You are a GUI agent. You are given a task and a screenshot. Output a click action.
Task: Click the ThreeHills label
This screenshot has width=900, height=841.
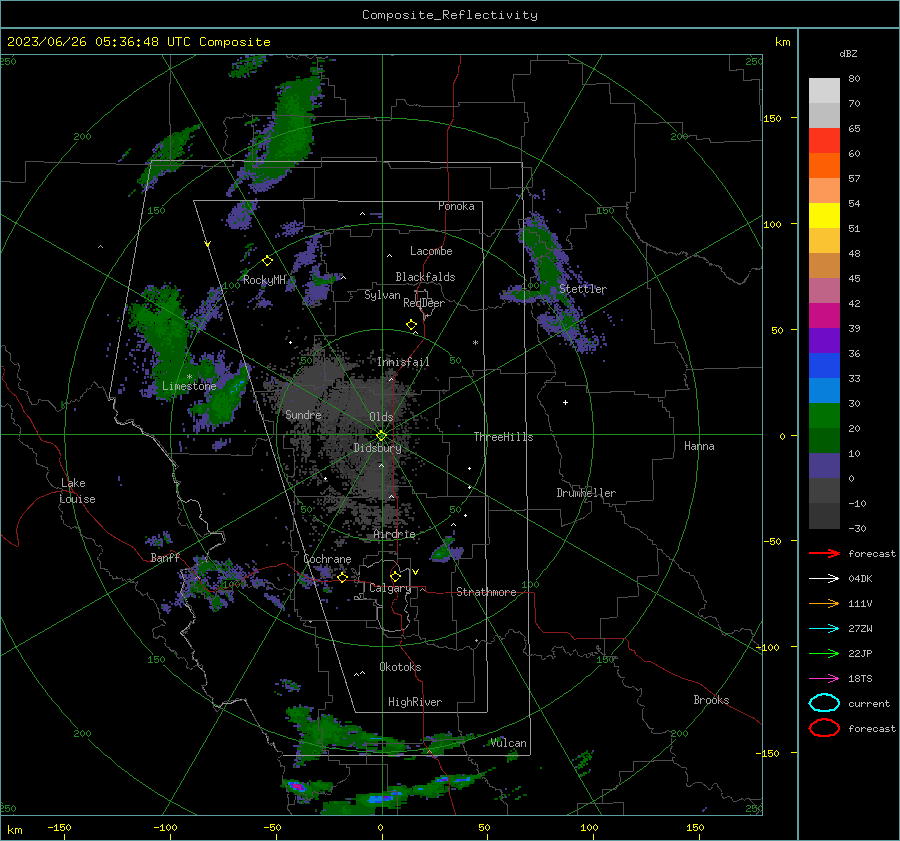[x=503, y=437]
